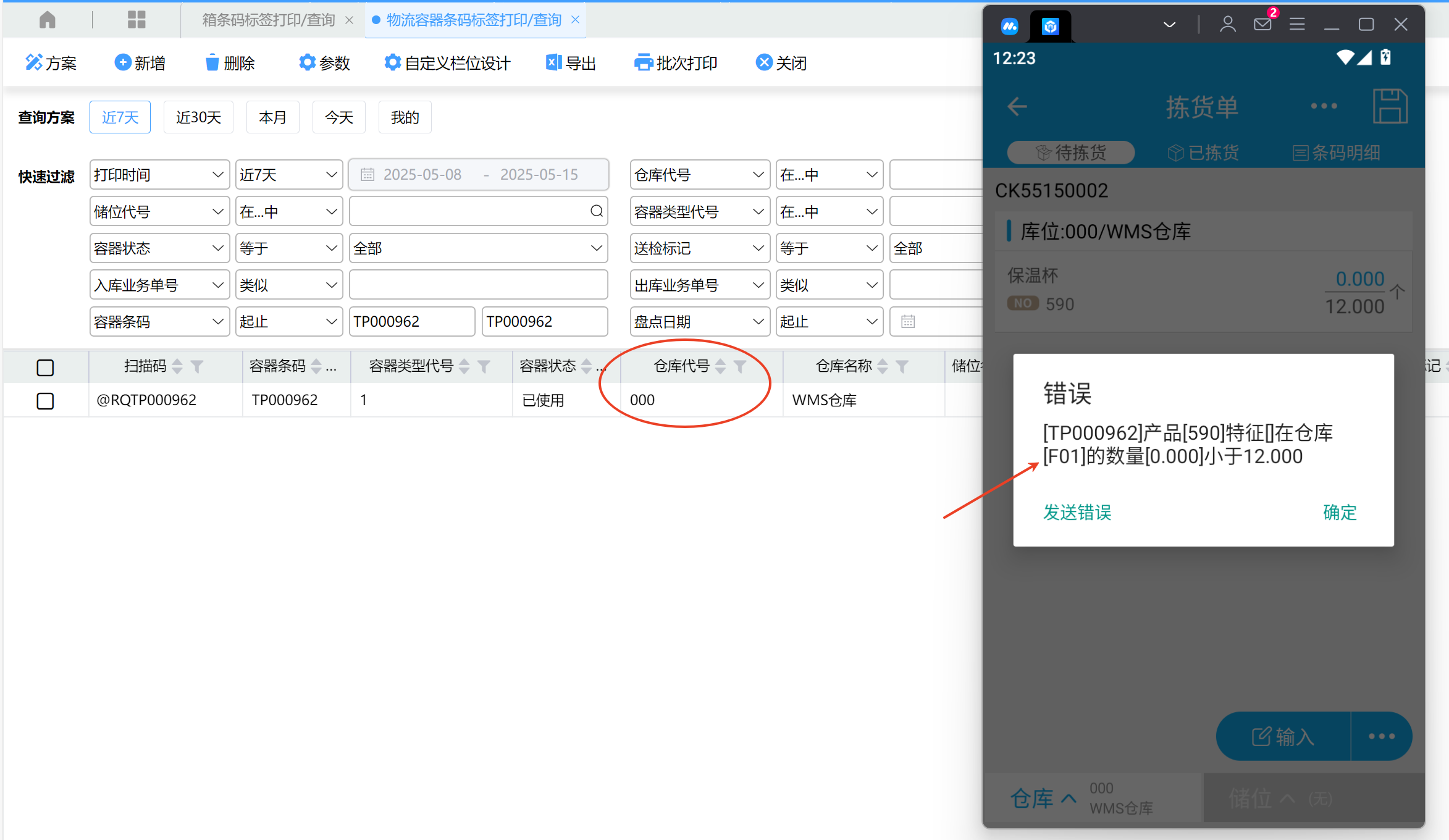Switch to the 条码明细 tab
The height and width of the screenshot is (840, 1449).
(x=1337, y=153)
